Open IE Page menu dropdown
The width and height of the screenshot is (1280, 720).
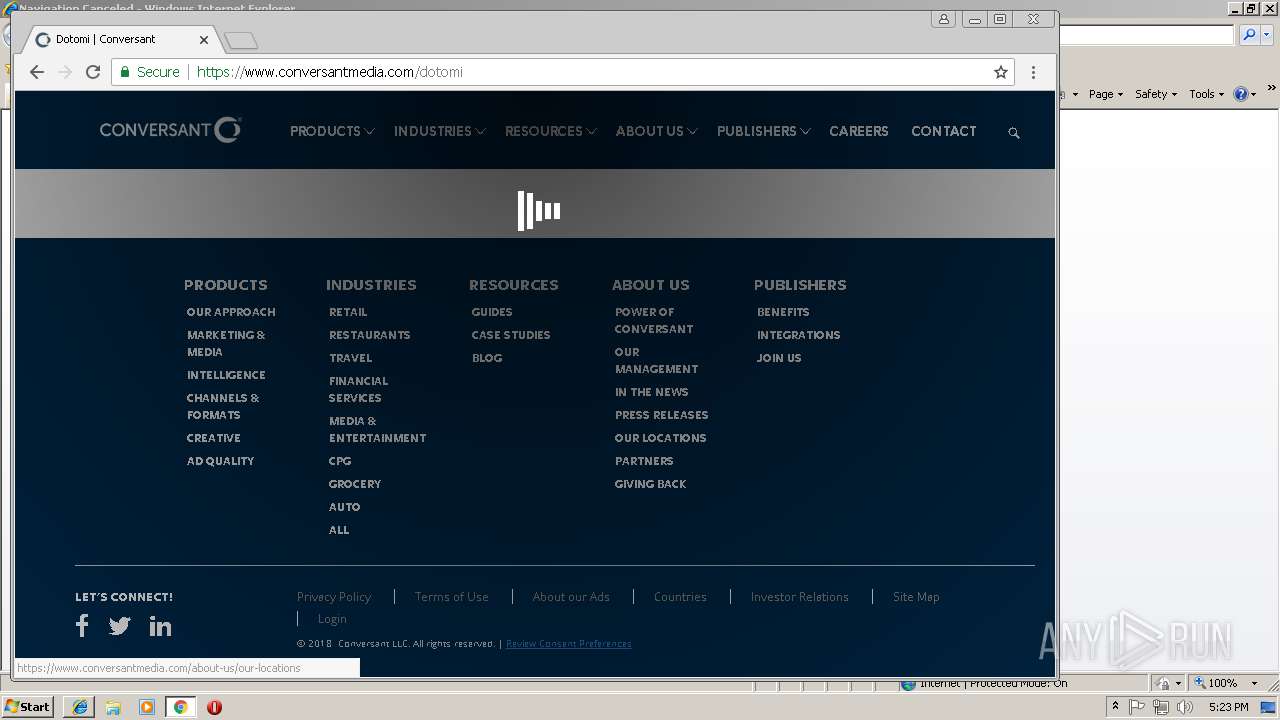pyautogui.click(x=1105, y=94)
